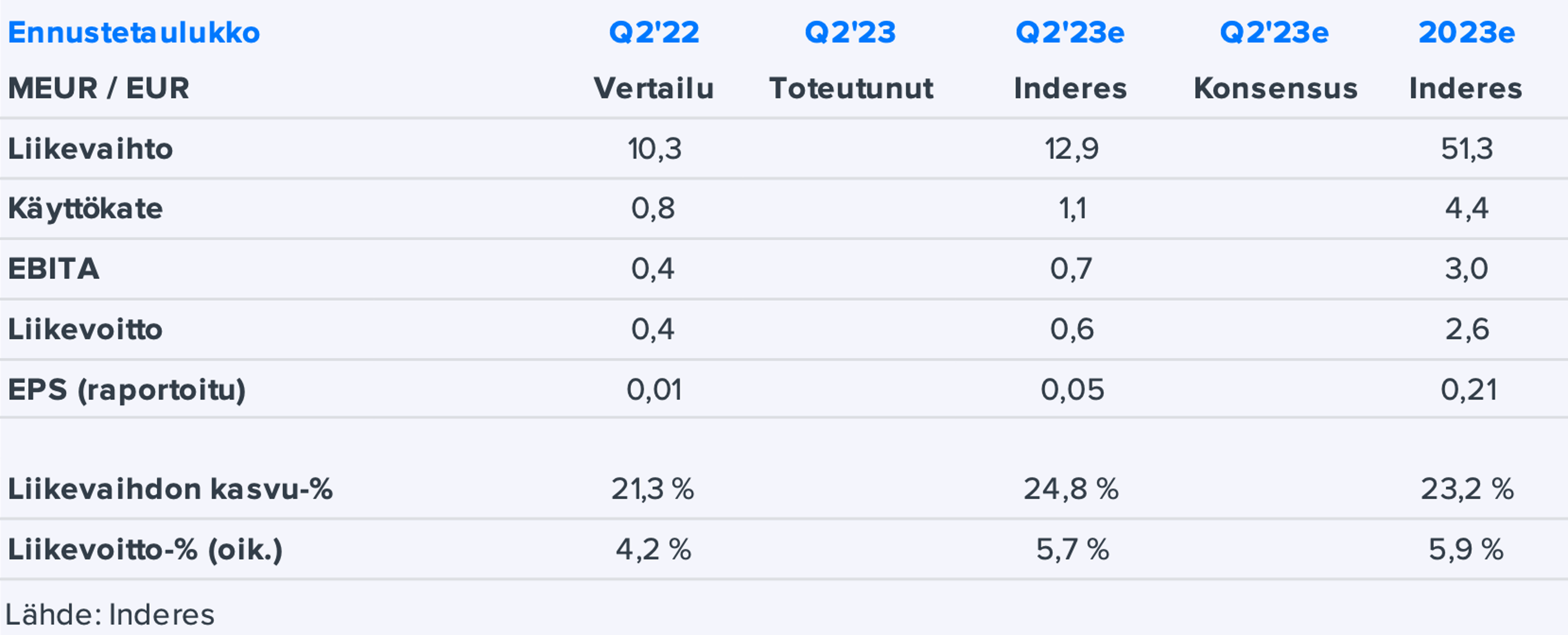Select the Q2'22 column header

[x=654, y=33]
